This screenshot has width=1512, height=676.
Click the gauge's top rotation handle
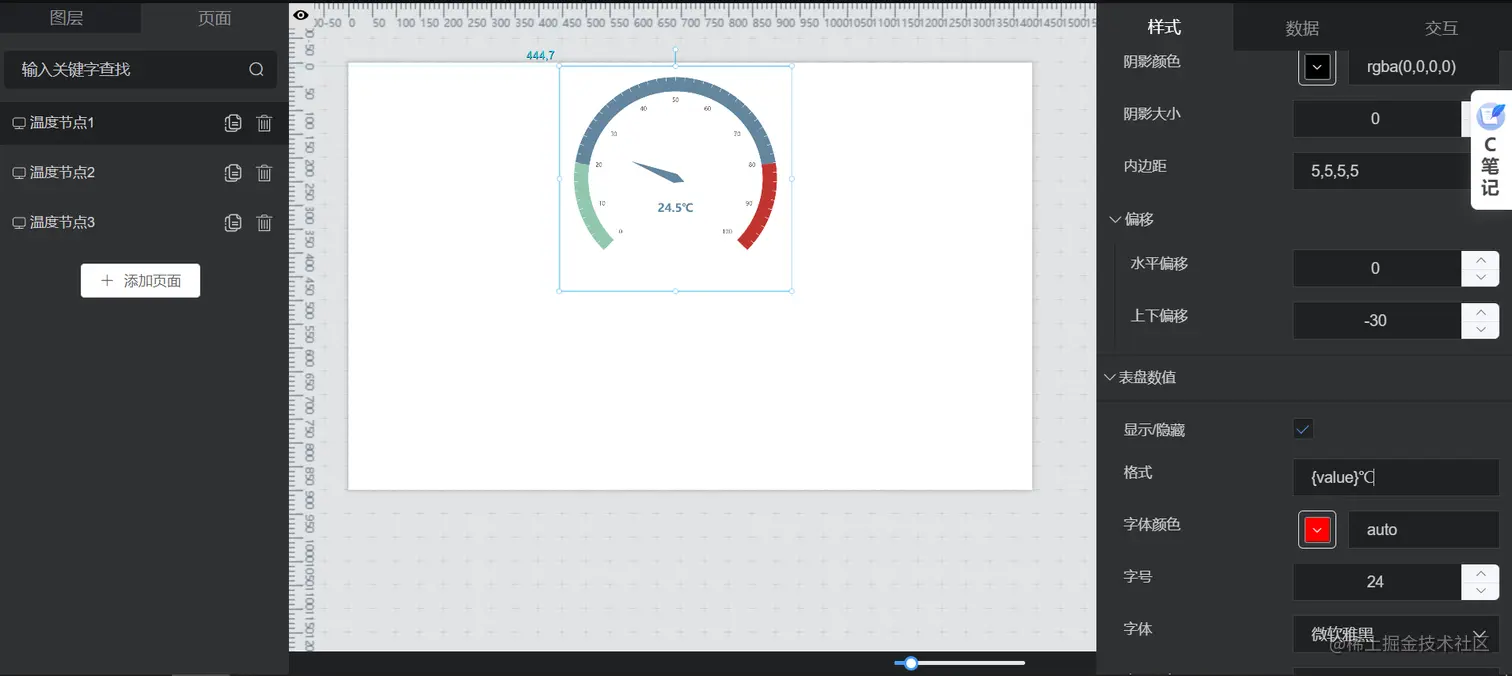click(x=675, y=48)
